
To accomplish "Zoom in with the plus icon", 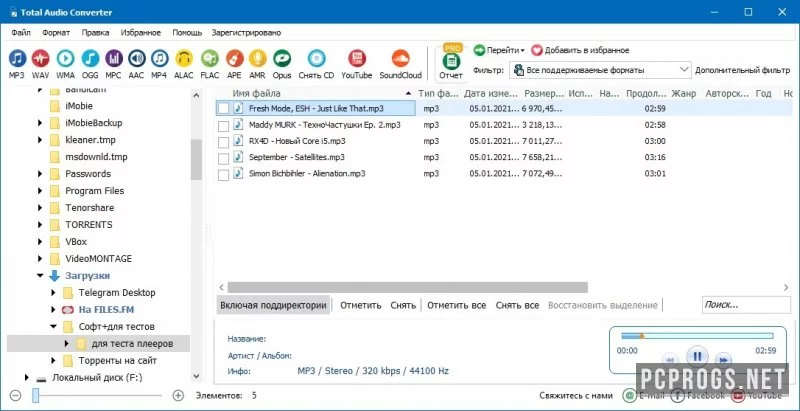I will 178,395.
